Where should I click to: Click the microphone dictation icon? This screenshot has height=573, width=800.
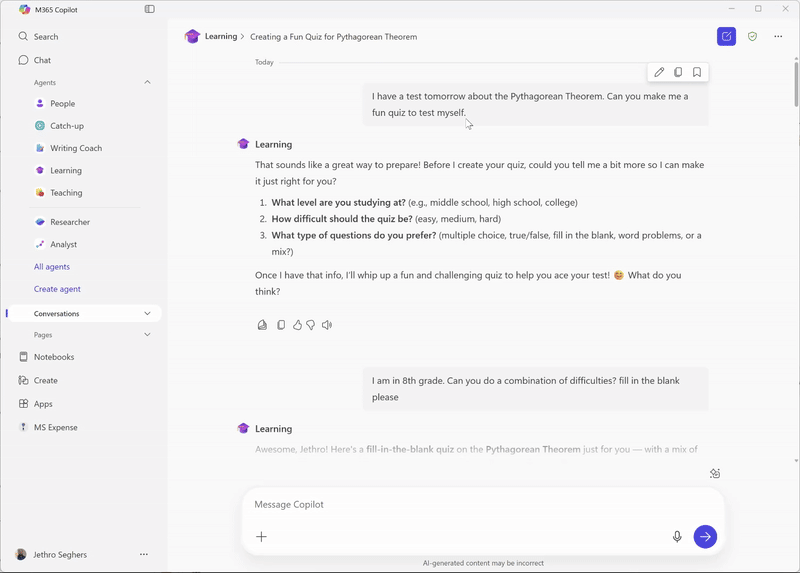coord(677,536)
